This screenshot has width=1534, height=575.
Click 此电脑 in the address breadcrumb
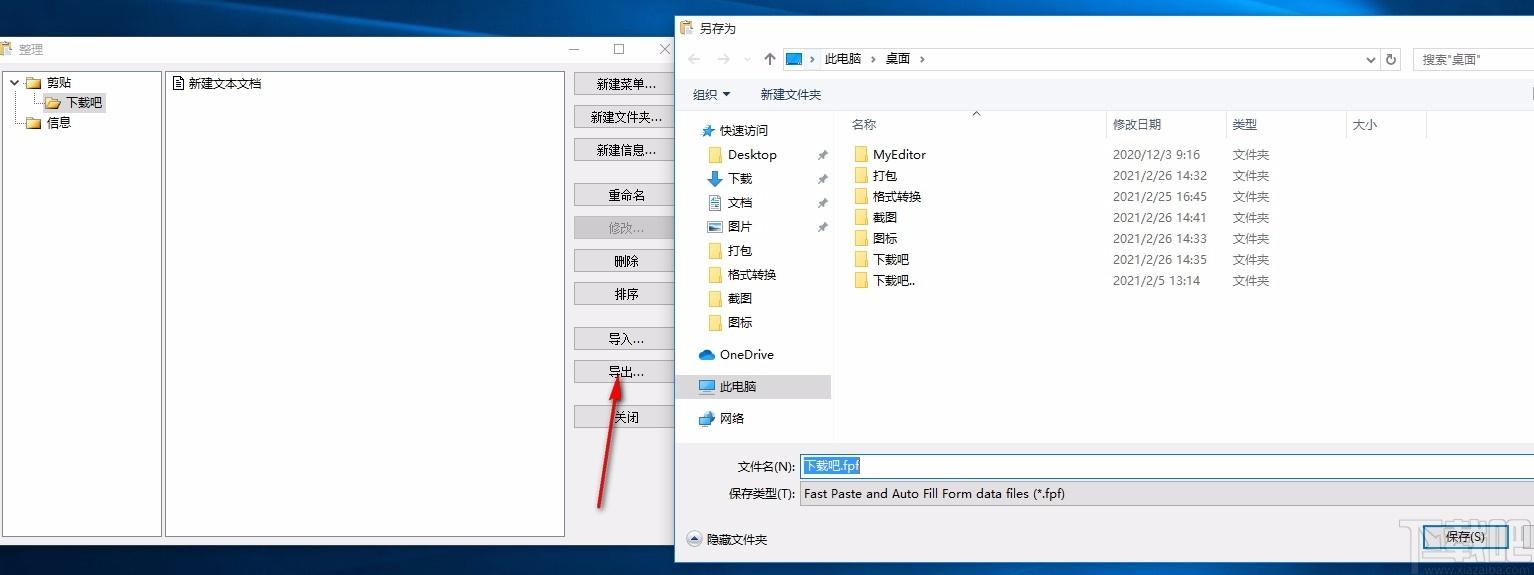click(842, 59)
